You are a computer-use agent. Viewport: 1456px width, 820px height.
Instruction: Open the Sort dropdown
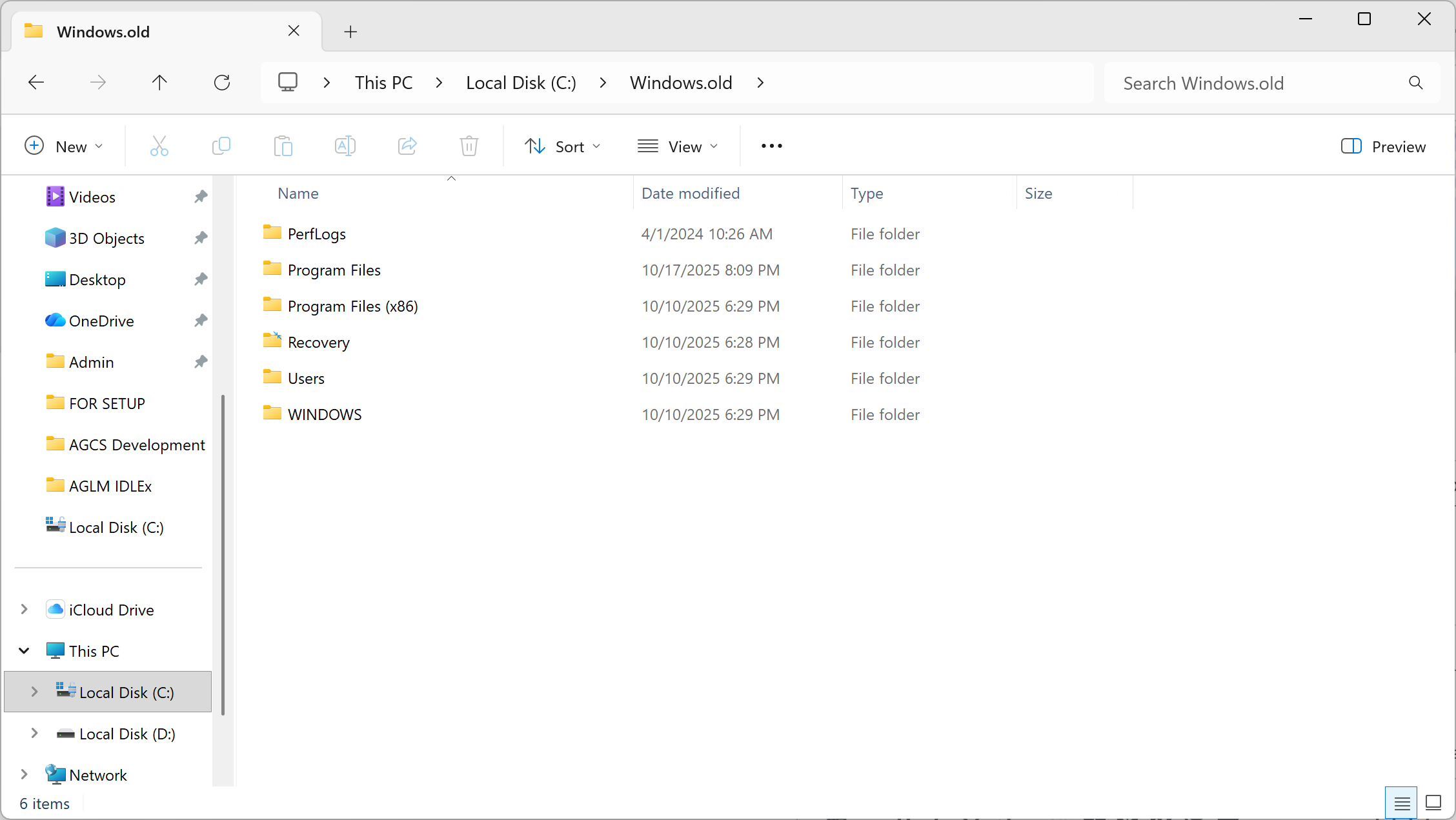pos(562,146)
